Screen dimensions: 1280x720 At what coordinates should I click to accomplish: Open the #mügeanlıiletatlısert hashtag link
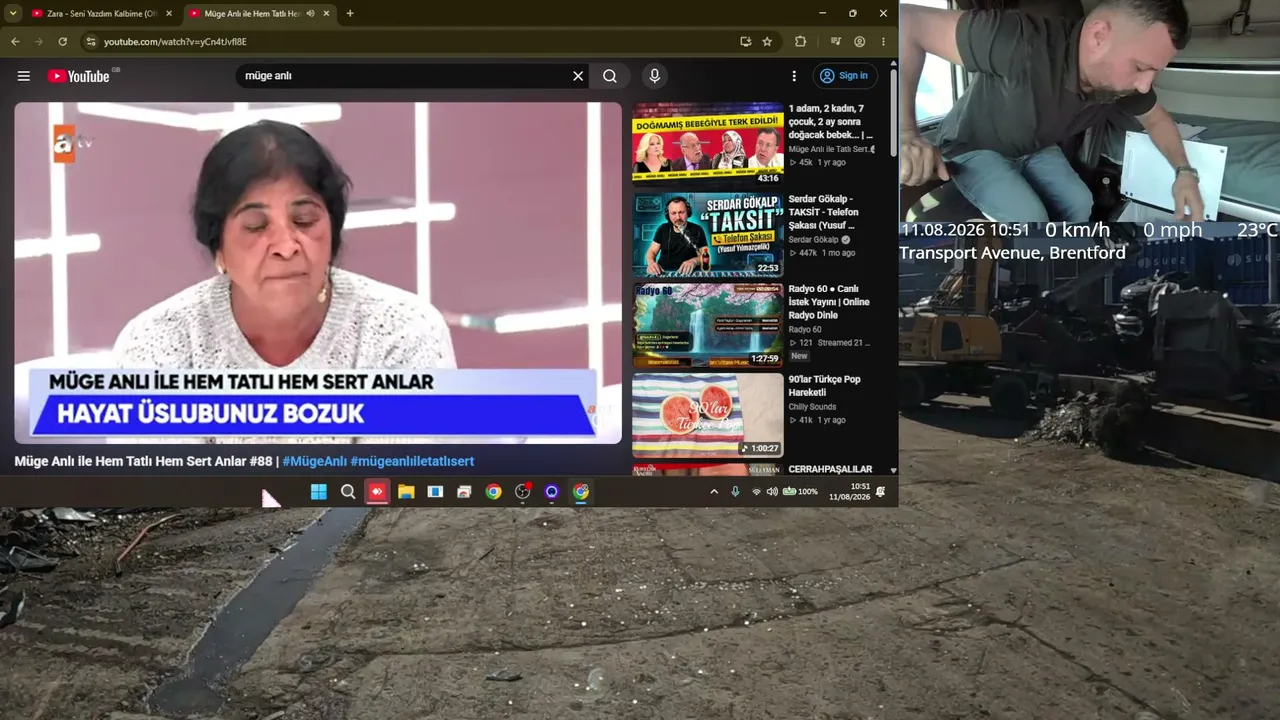point(412,461)
